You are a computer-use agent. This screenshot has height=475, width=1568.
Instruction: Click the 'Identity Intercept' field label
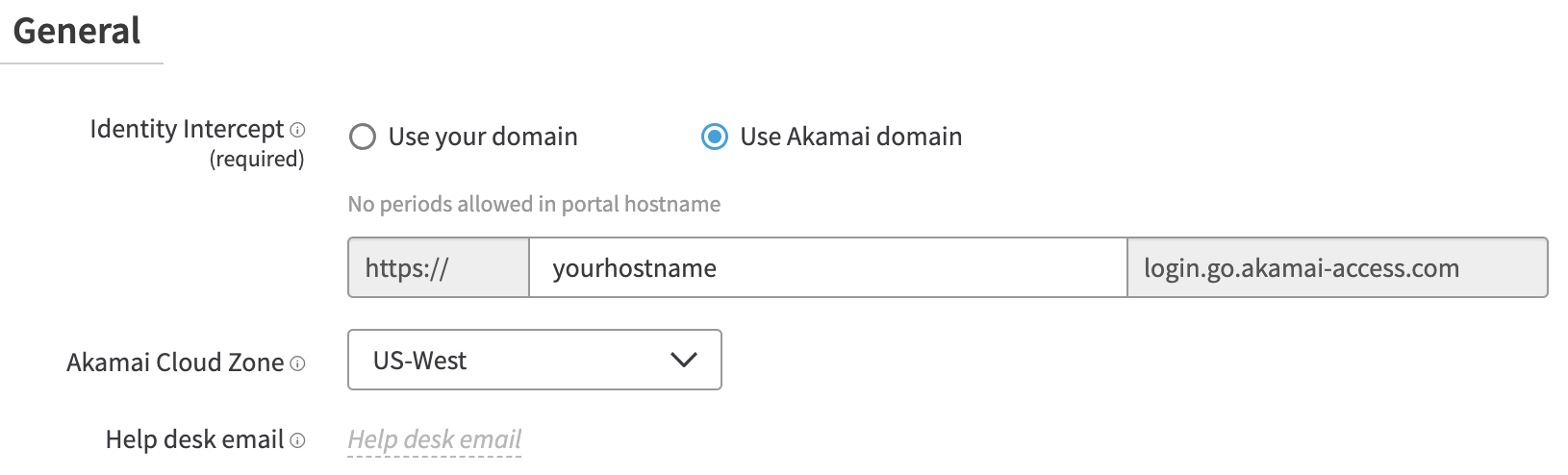coord(187,129)
